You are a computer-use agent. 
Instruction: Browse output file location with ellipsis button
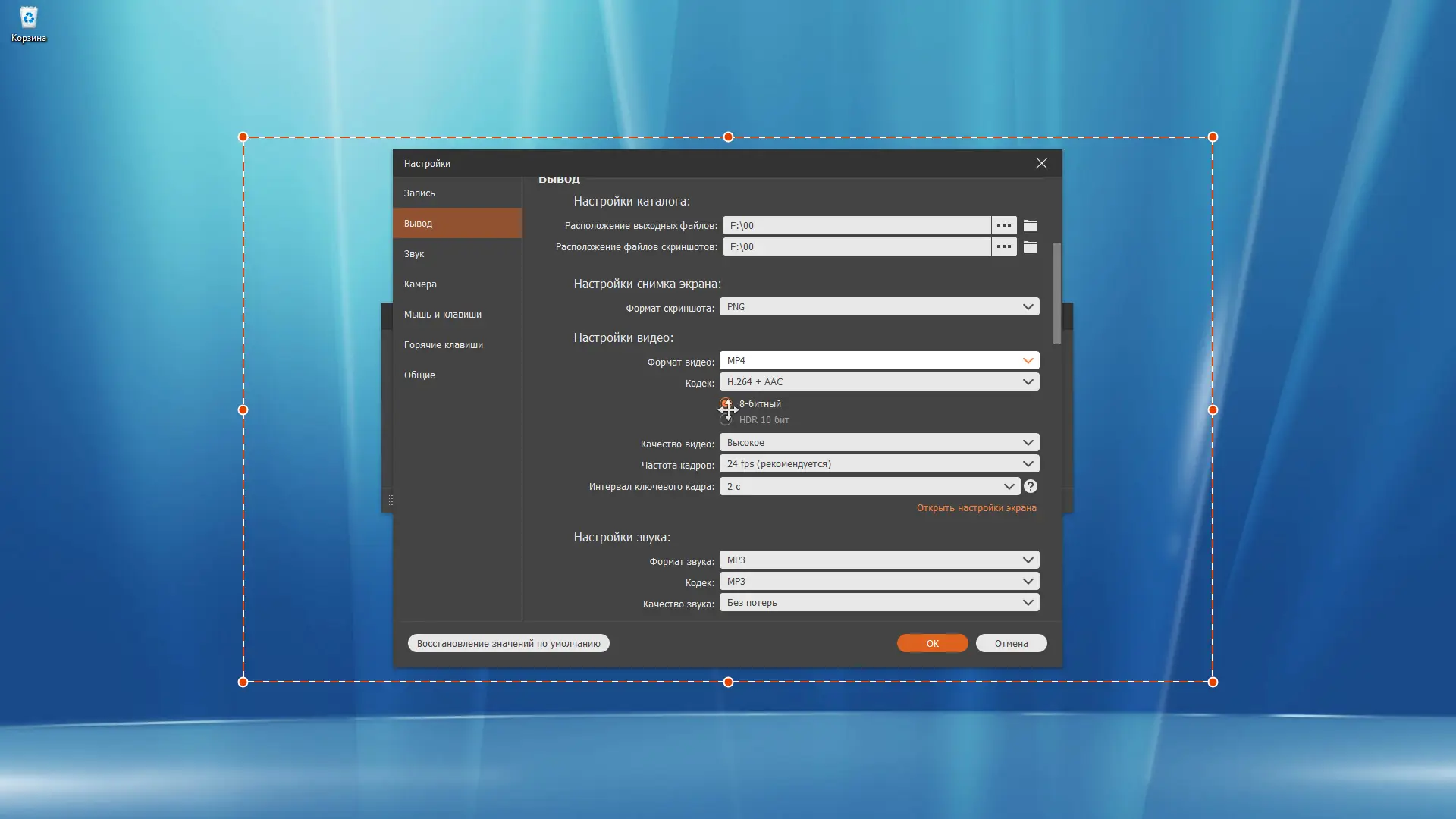coord(1003,225)
